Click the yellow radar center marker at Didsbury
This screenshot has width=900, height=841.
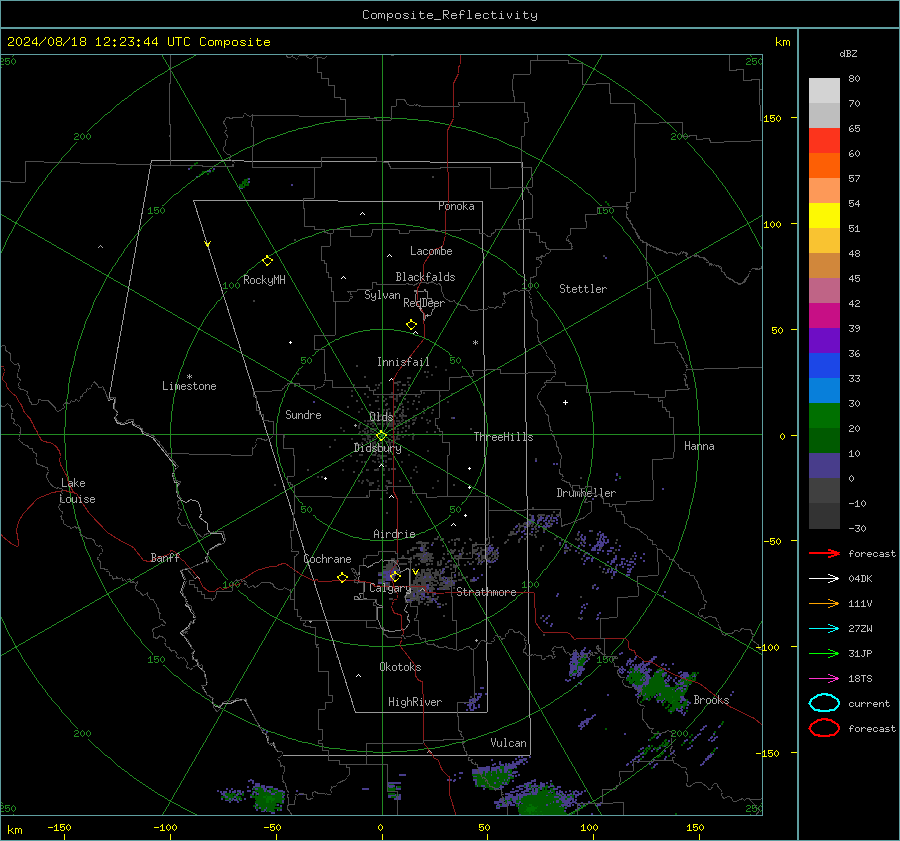(382, 436)
